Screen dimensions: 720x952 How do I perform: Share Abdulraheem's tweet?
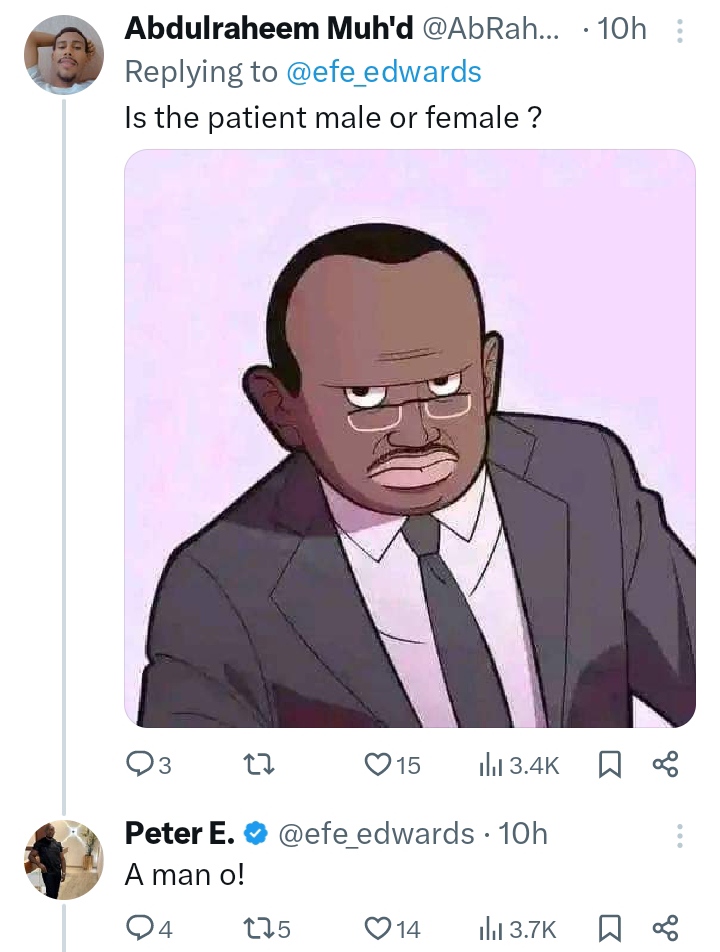665,765
